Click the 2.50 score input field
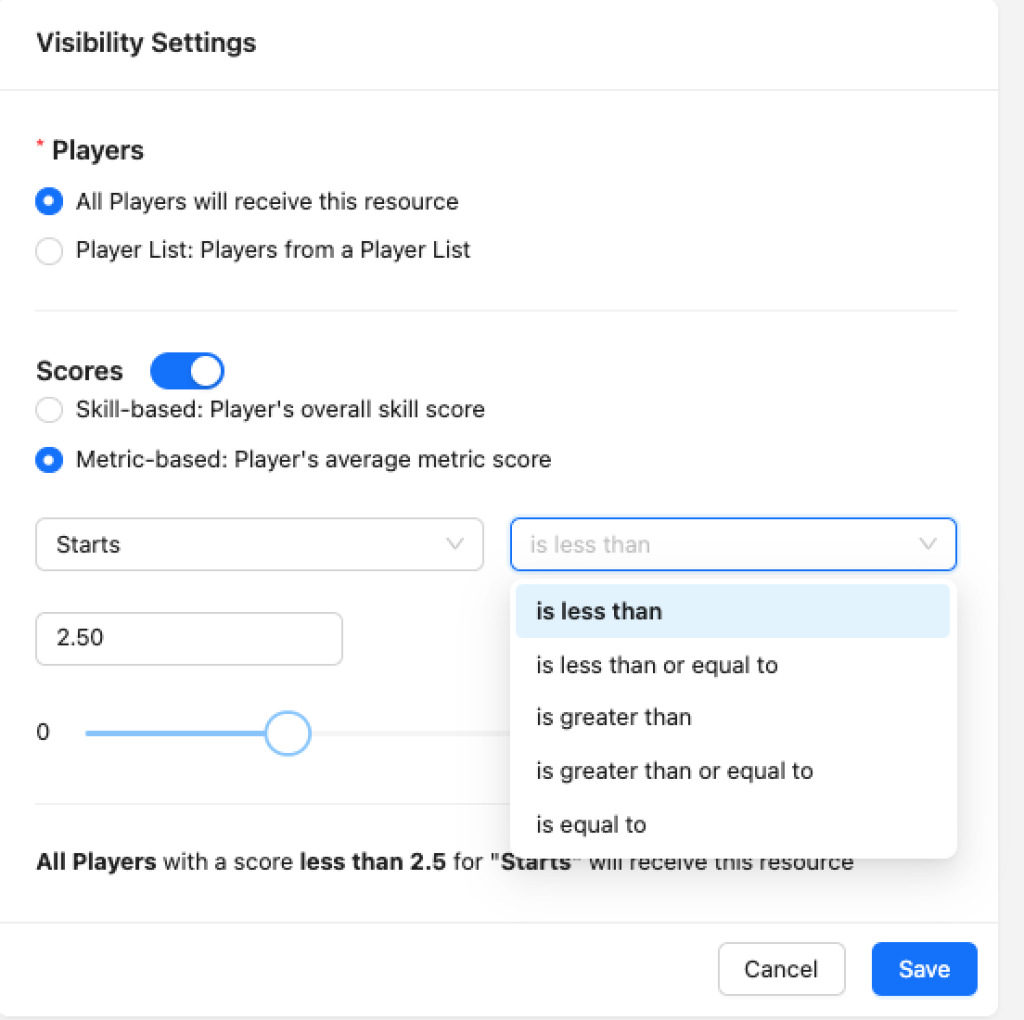Image resolution: width=1024 pixels, height=1020 pixels. (189, 638)
